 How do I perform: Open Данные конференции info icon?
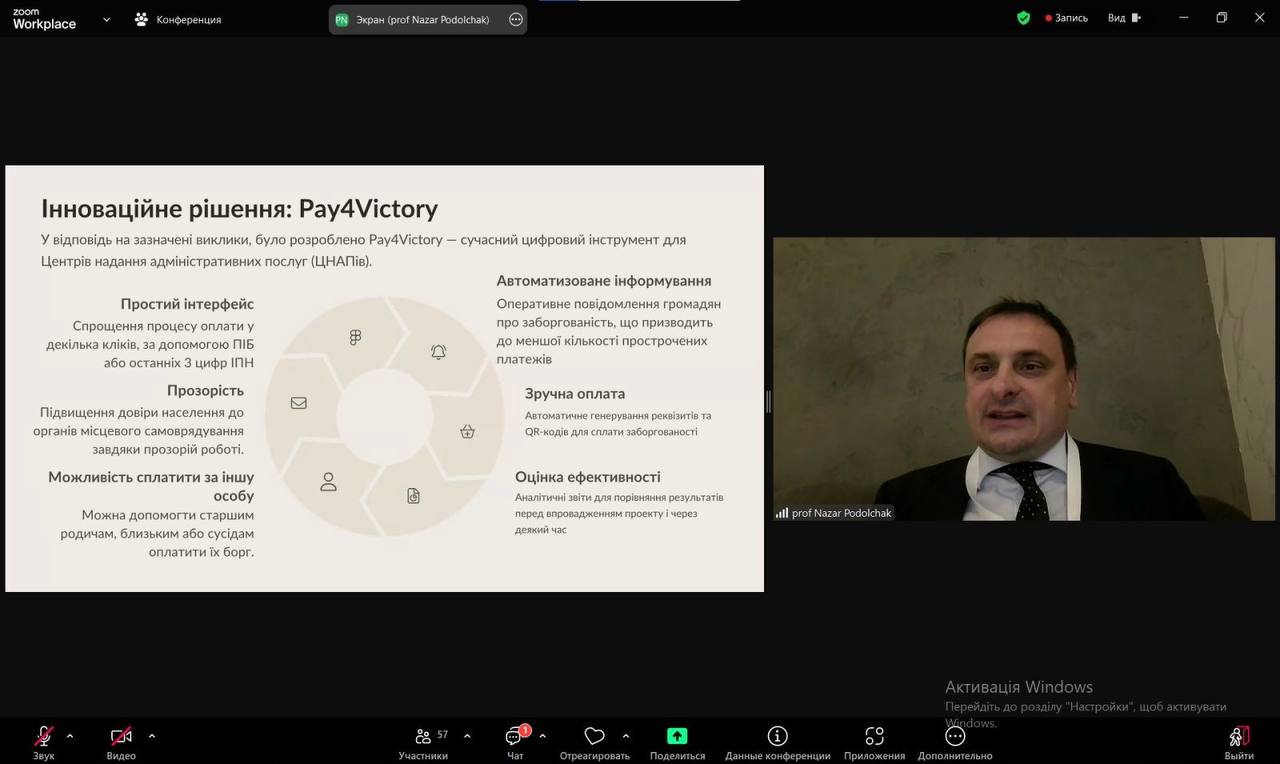pyautogui.click(x=777, y=737)
